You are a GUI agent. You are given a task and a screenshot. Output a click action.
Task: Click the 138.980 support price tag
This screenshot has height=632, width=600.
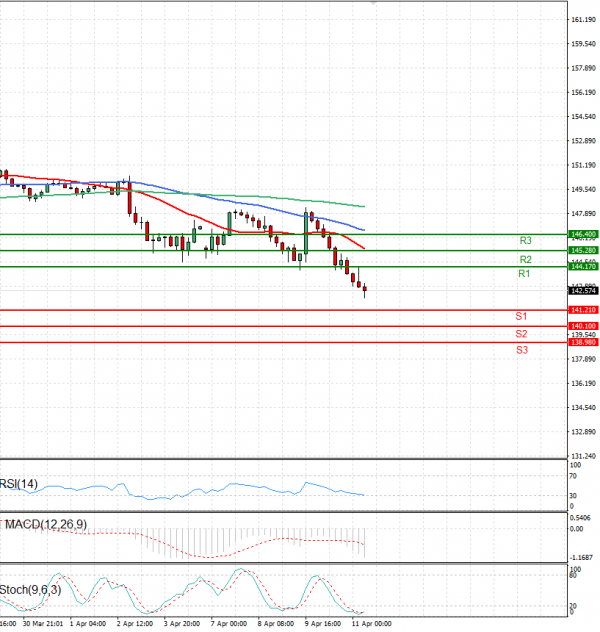pos(583,342)
